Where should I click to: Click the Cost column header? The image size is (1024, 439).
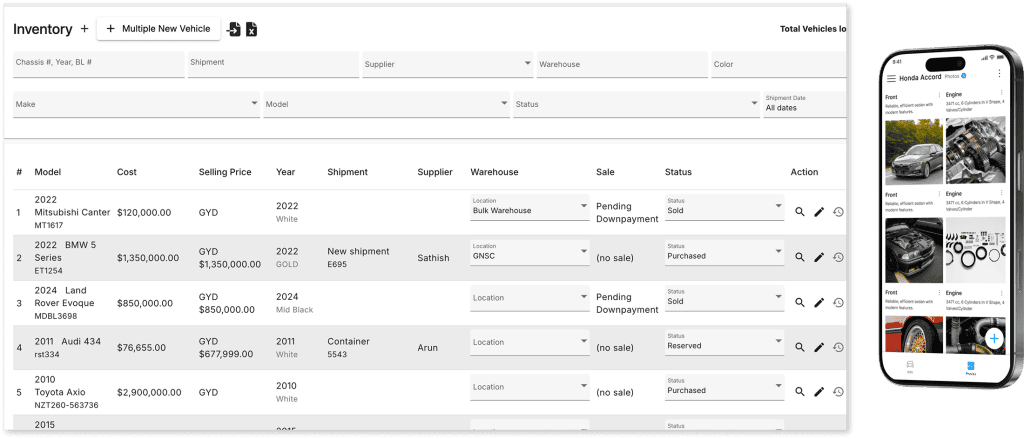(127, 172)
